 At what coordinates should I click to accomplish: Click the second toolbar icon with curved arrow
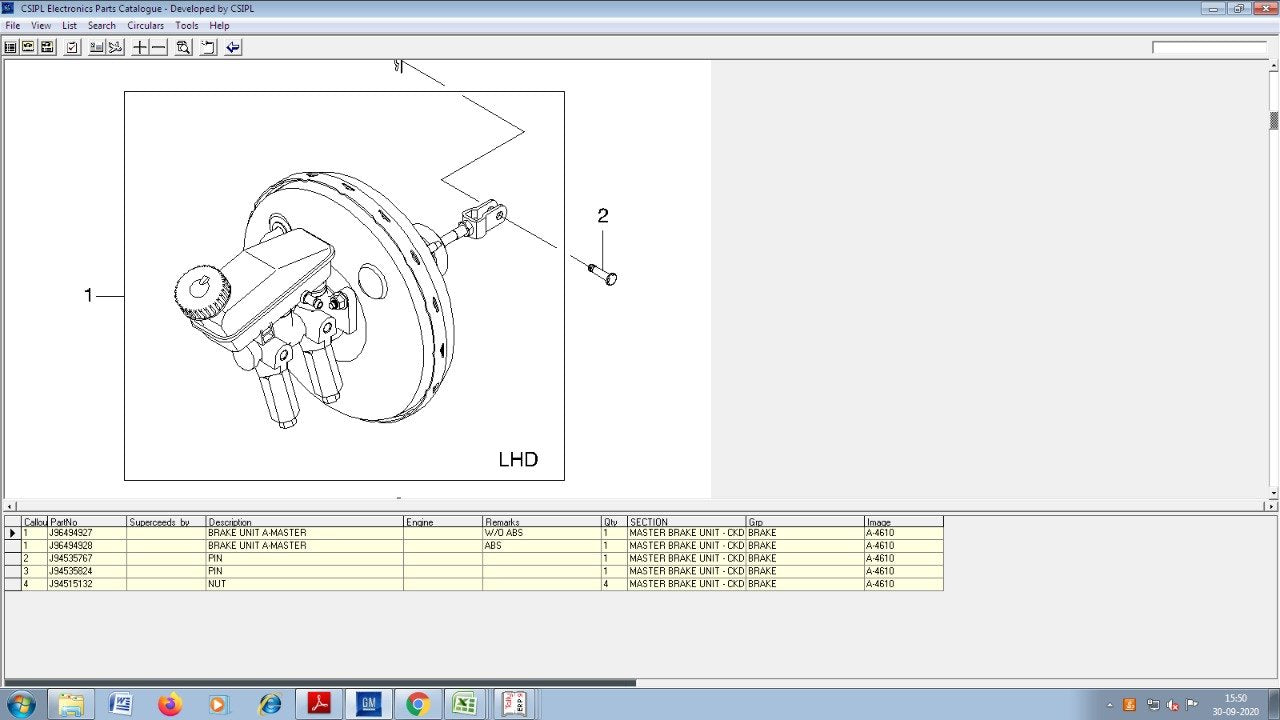(x=28, y=47)
